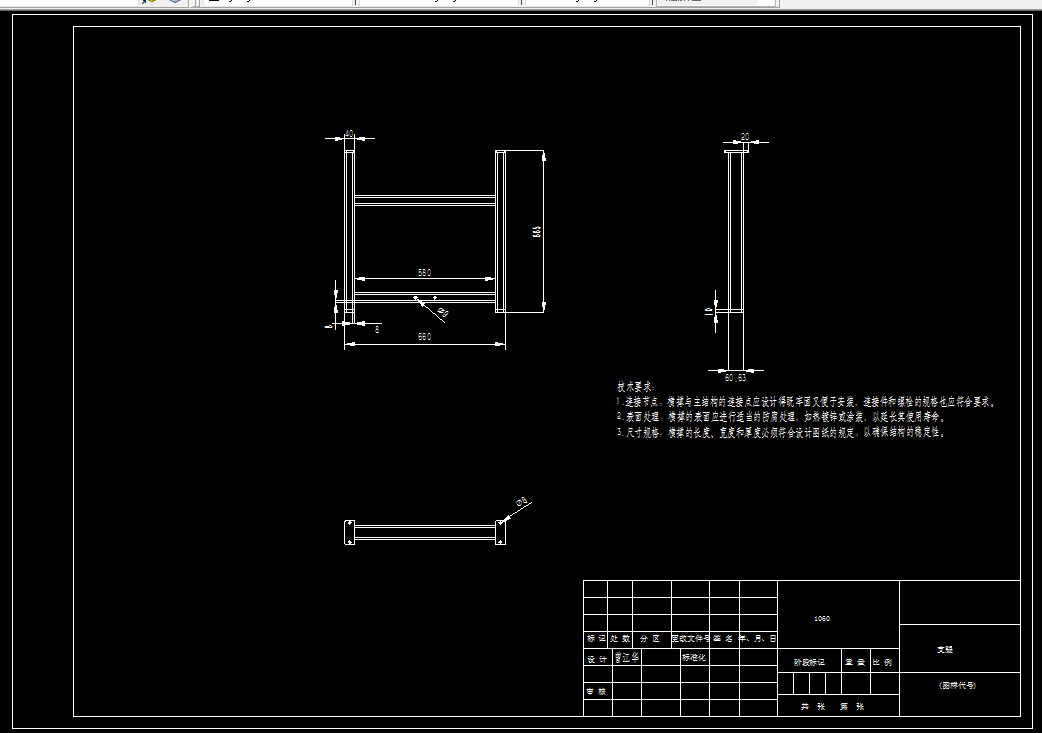Click the "技术要求:" heading text
Screen dimensions: 1042x733
click(636, 387)
